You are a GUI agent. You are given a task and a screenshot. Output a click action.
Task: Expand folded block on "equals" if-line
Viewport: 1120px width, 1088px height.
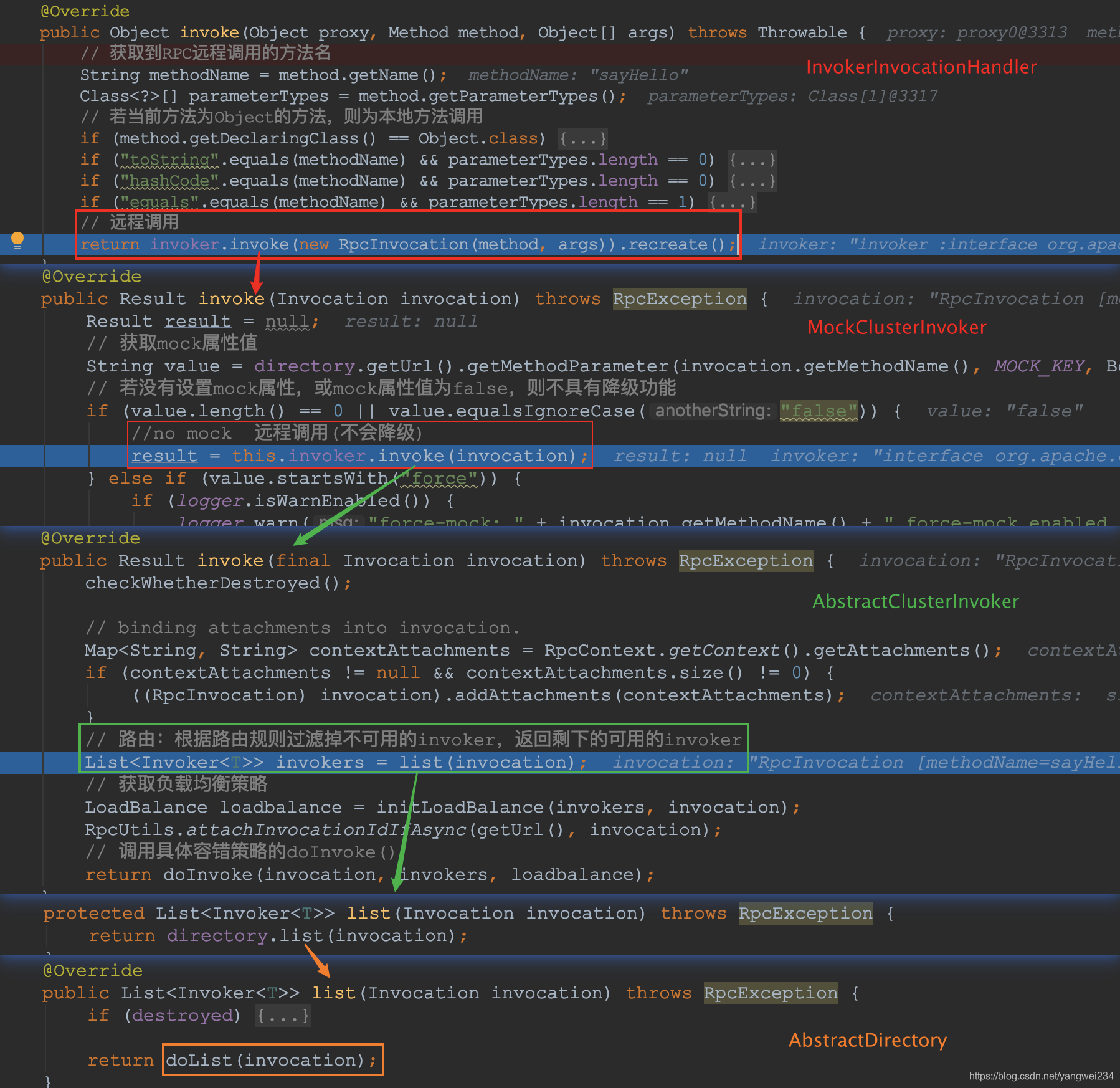[x=733, y=202]
